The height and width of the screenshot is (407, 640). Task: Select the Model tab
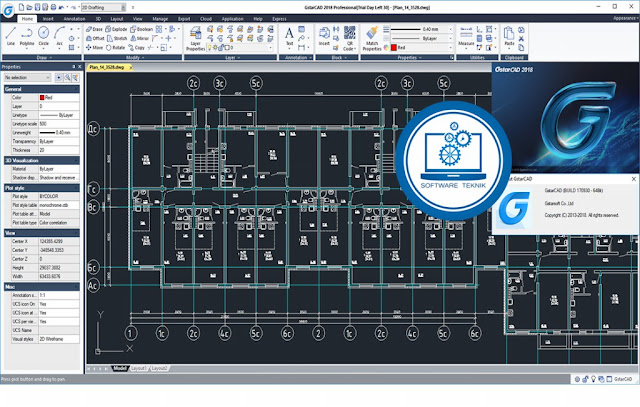click(x=120, y=368)
